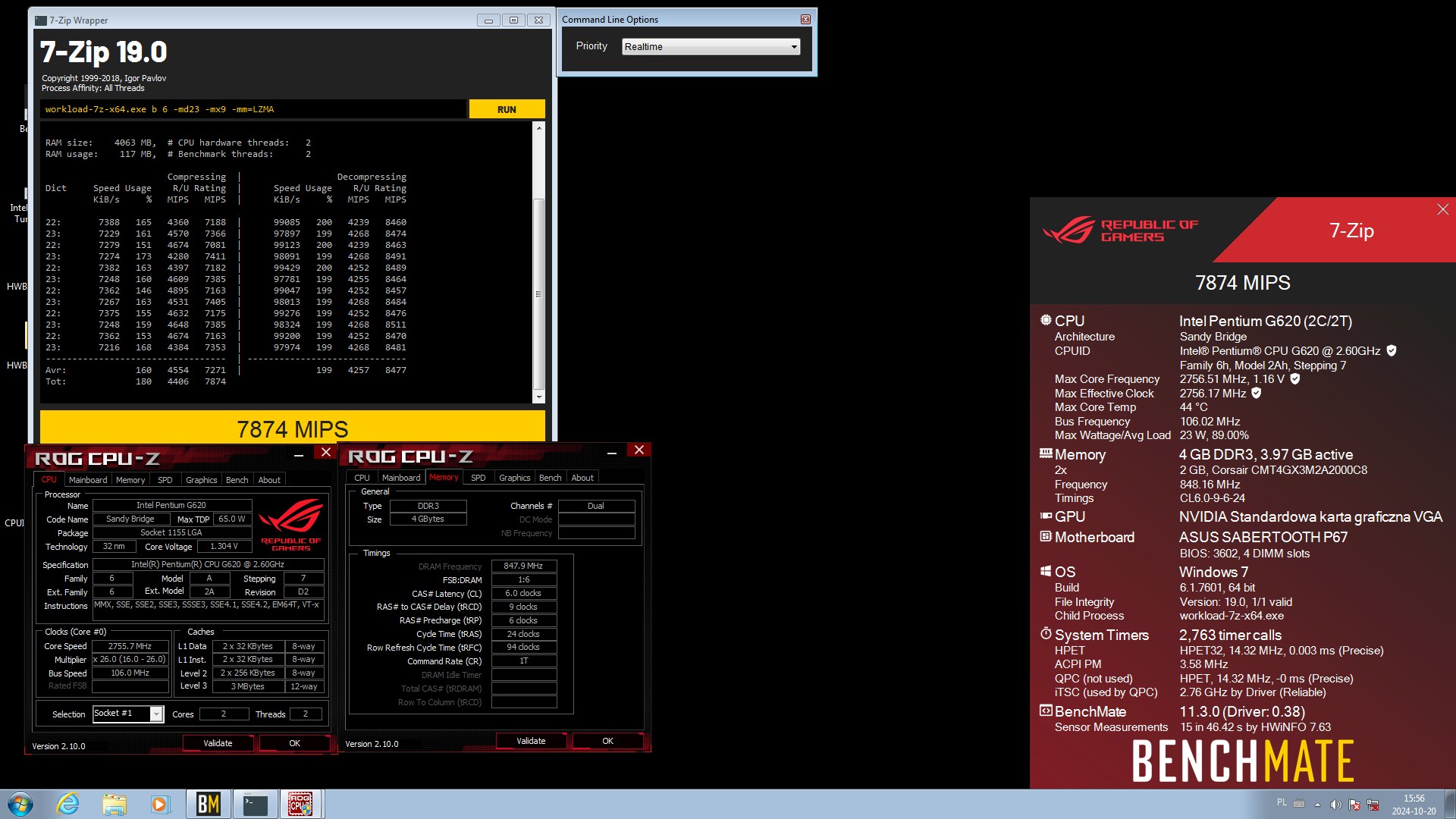
Task: Open Windows Explorer folder icon on taskbar
Action: pos(115,804)
